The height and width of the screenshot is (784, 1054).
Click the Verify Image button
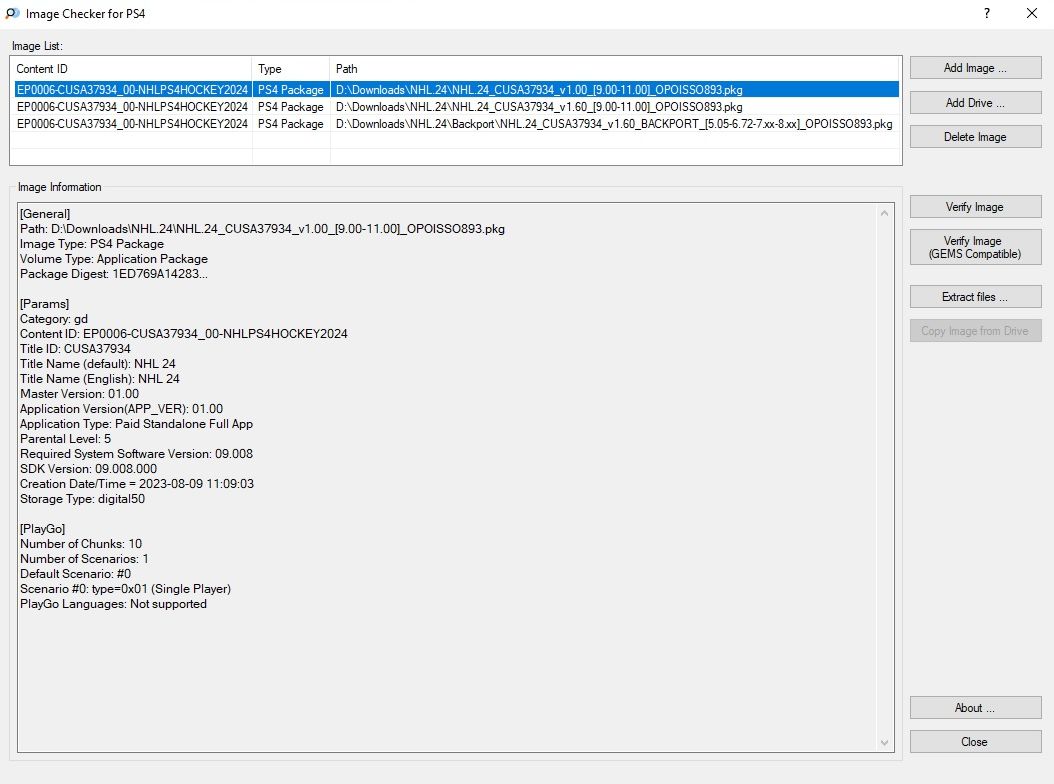tap(975, 207)
